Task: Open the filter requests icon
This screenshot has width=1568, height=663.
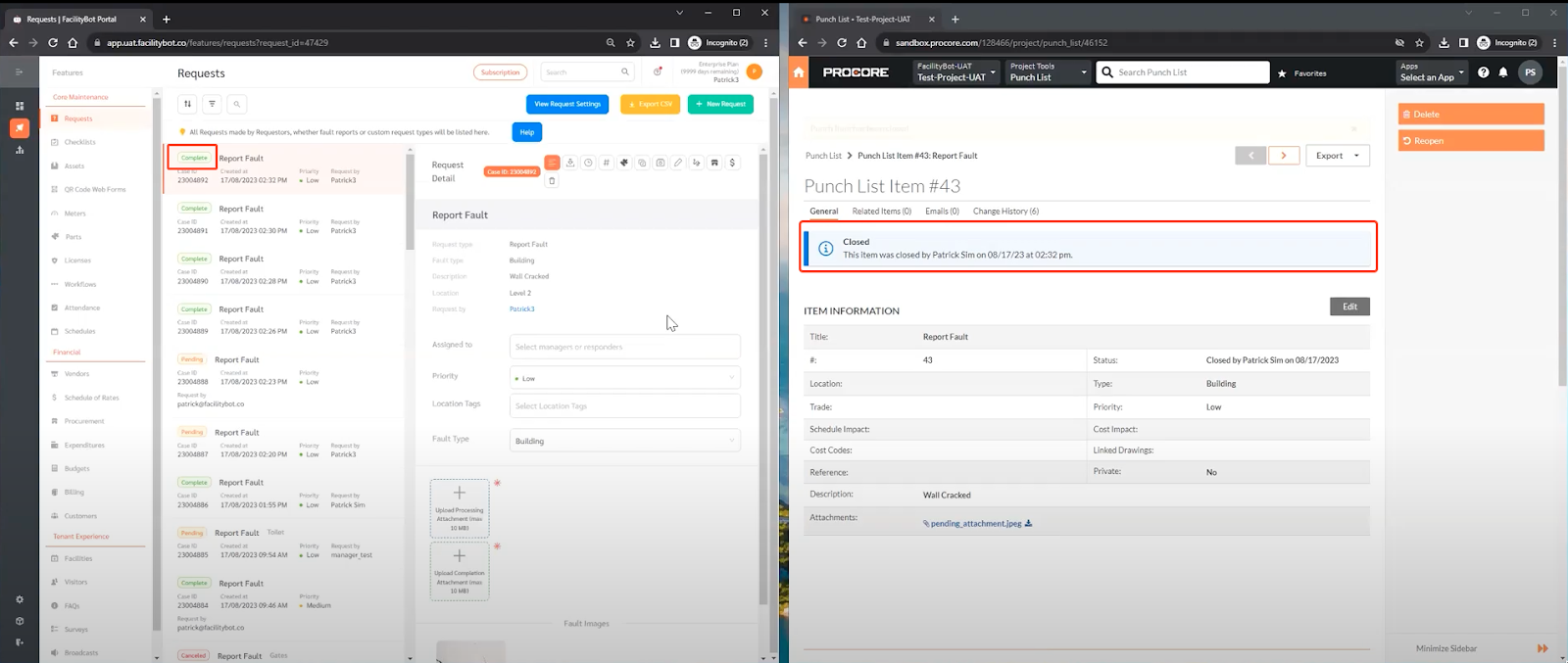Action: (x=212, y=104)
